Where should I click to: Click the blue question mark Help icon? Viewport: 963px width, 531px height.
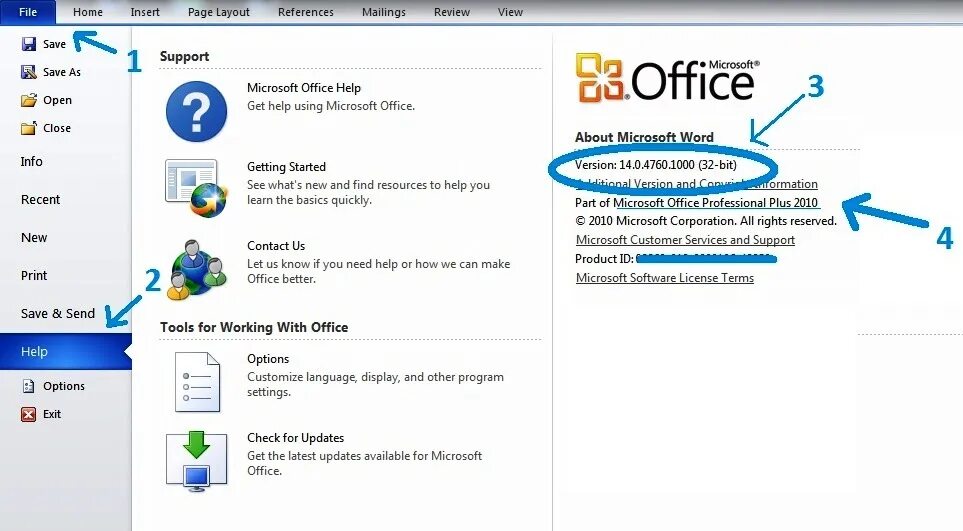pyautogui.click(x=197, y=112)
